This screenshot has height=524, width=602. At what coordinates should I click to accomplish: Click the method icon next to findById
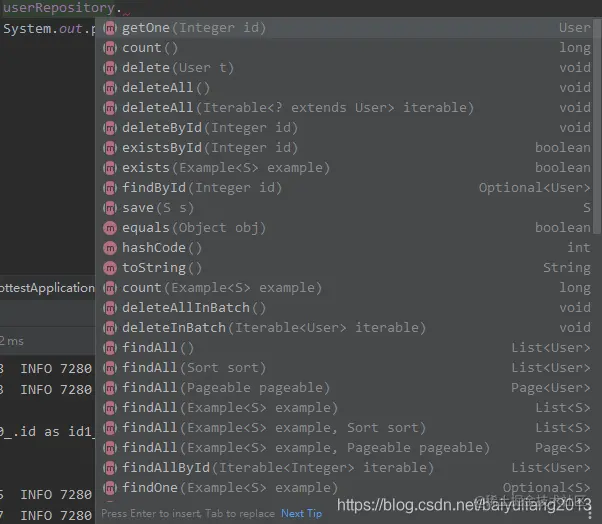110,188
